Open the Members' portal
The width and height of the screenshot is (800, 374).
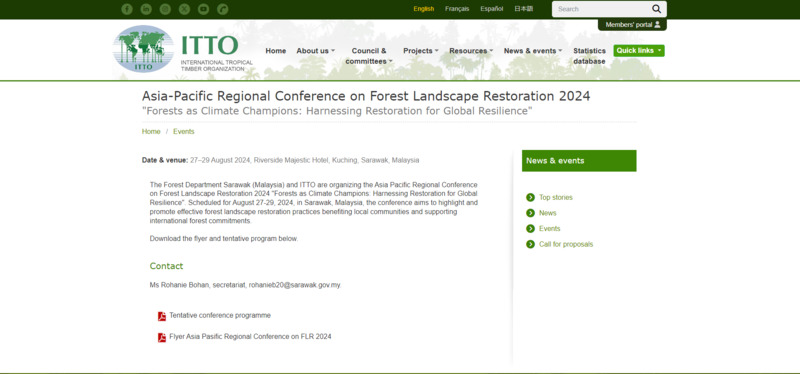tap(632, 24)
